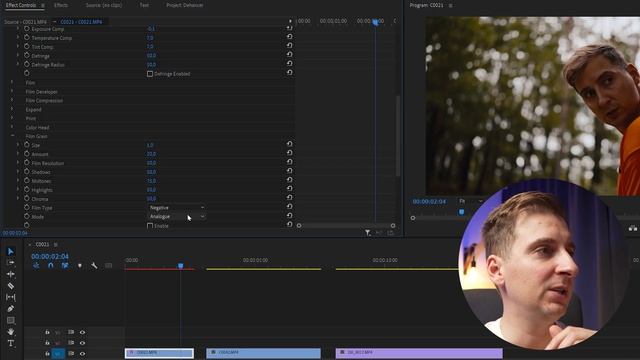Click the Effect Controls mini-timeline playhead
This screenshot has width=640, height=360.
375,22
